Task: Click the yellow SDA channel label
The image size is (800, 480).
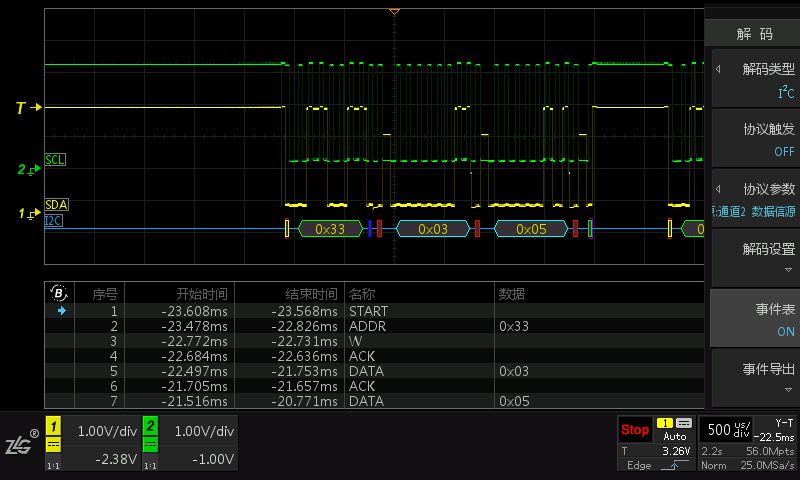Action: click(56, 205)
